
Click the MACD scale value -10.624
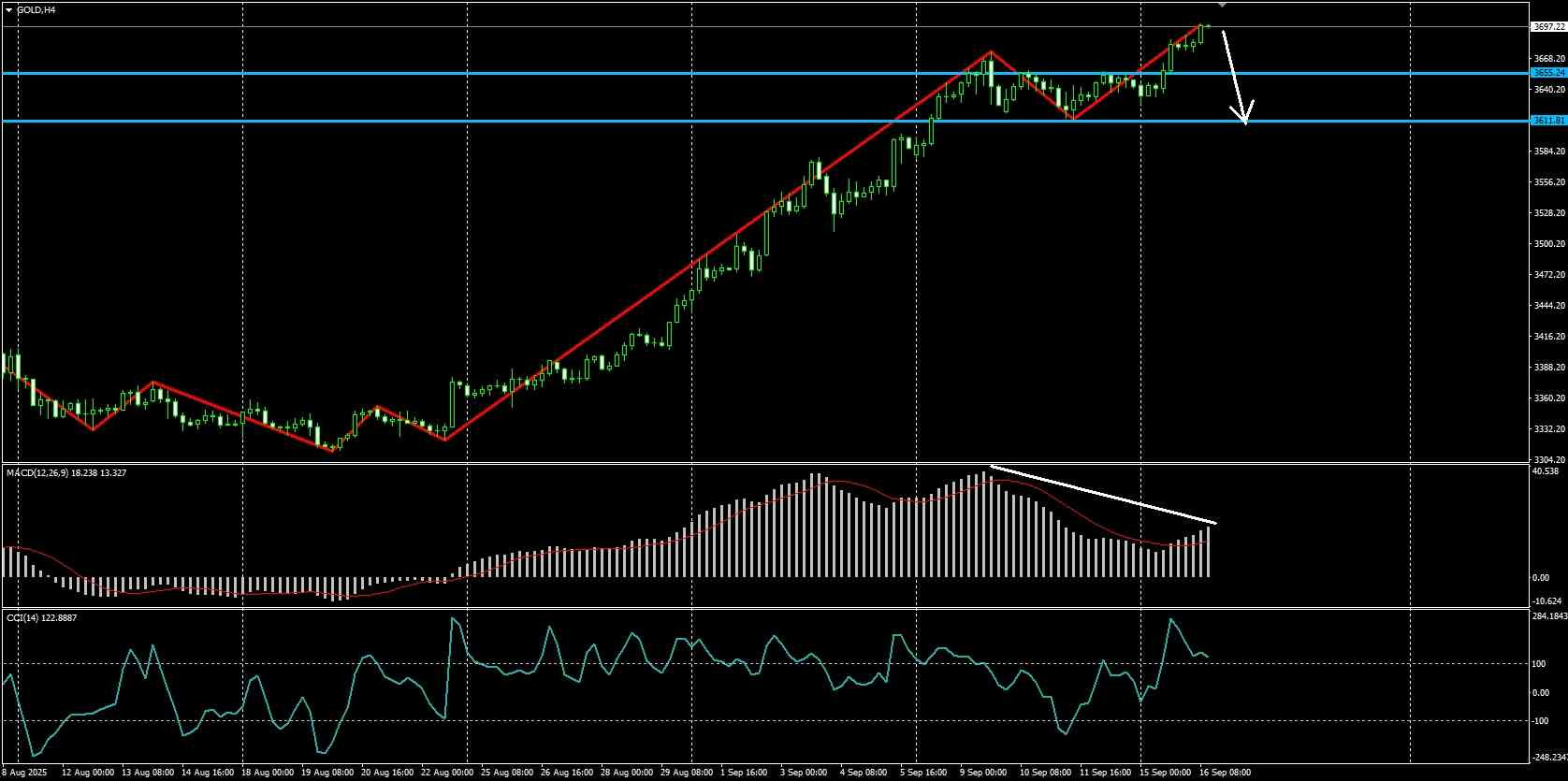tap(1548, 600)
